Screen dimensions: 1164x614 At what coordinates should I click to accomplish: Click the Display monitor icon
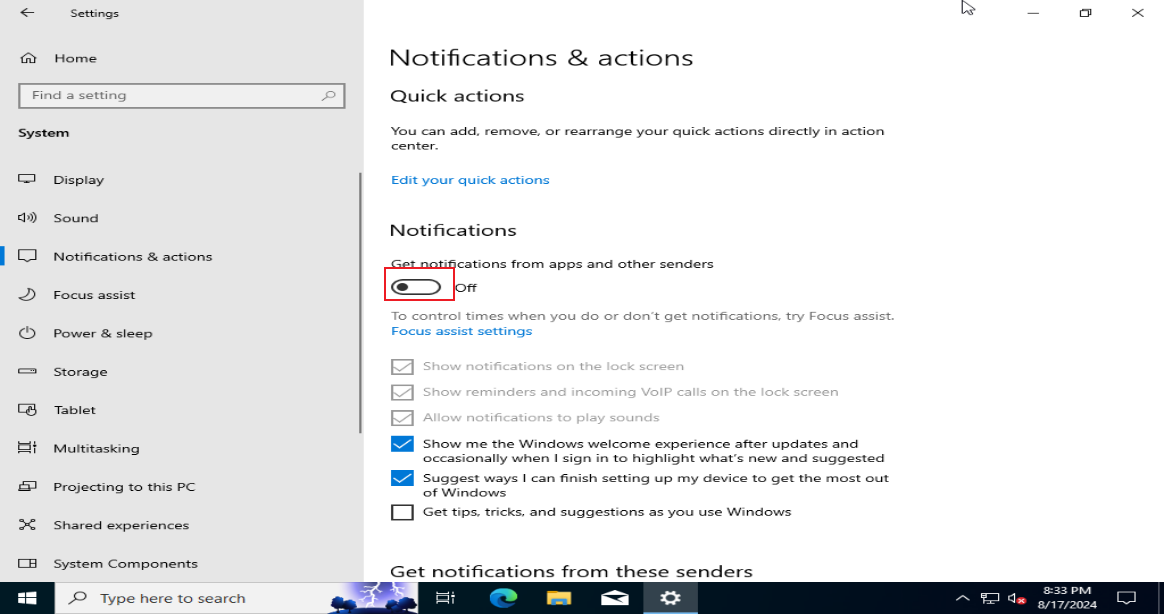tap(27, 179)
